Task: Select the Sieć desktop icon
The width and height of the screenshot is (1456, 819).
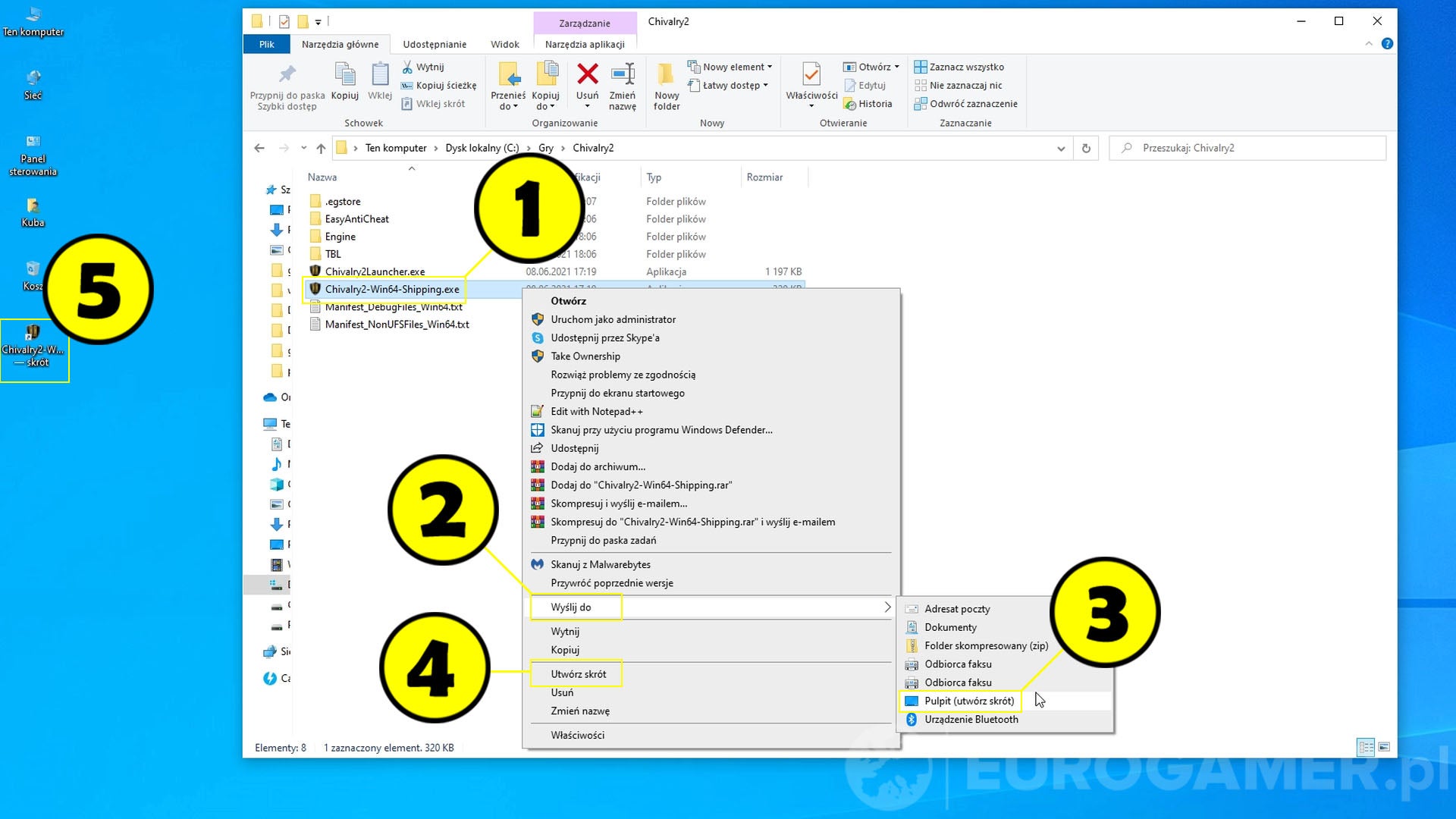Action: pos(33,84)
